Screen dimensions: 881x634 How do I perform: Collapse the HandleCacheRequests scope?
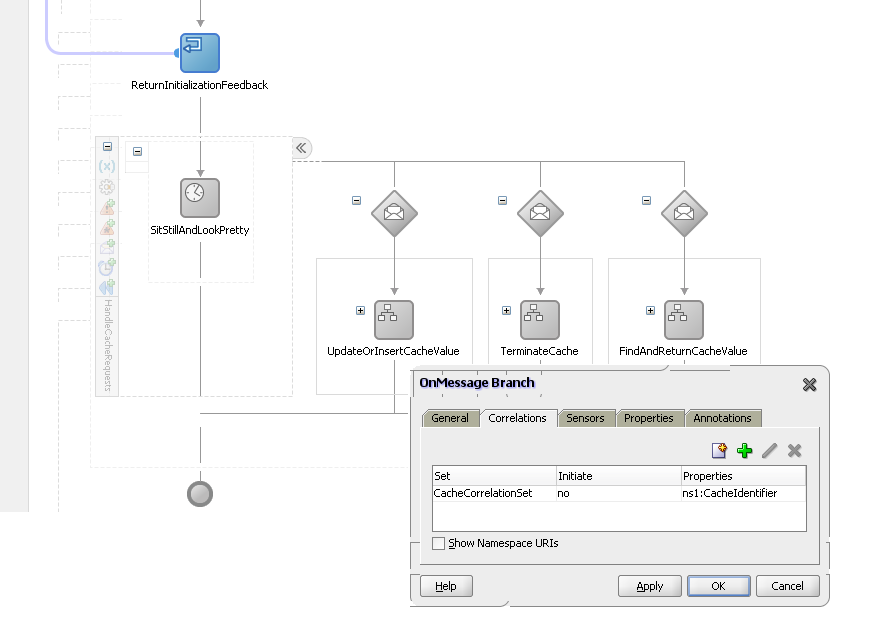pos(107,147)
